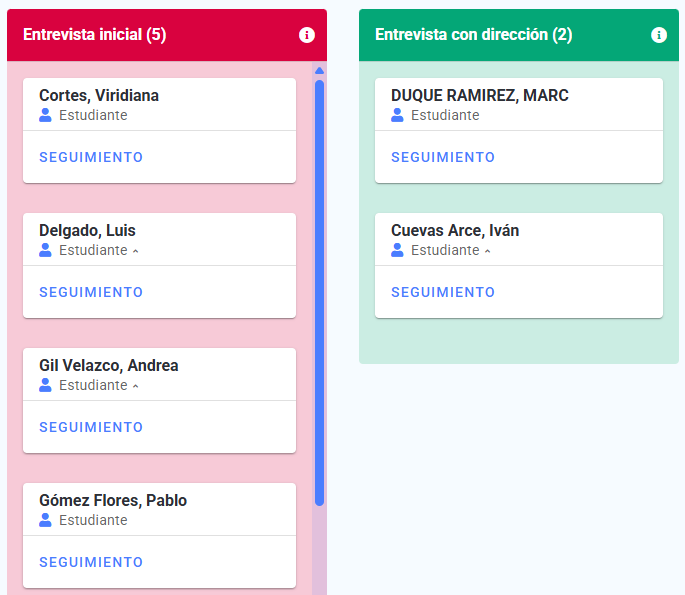Collapse Estudiante chevron on Delgado, Luis card

(135, 251)
